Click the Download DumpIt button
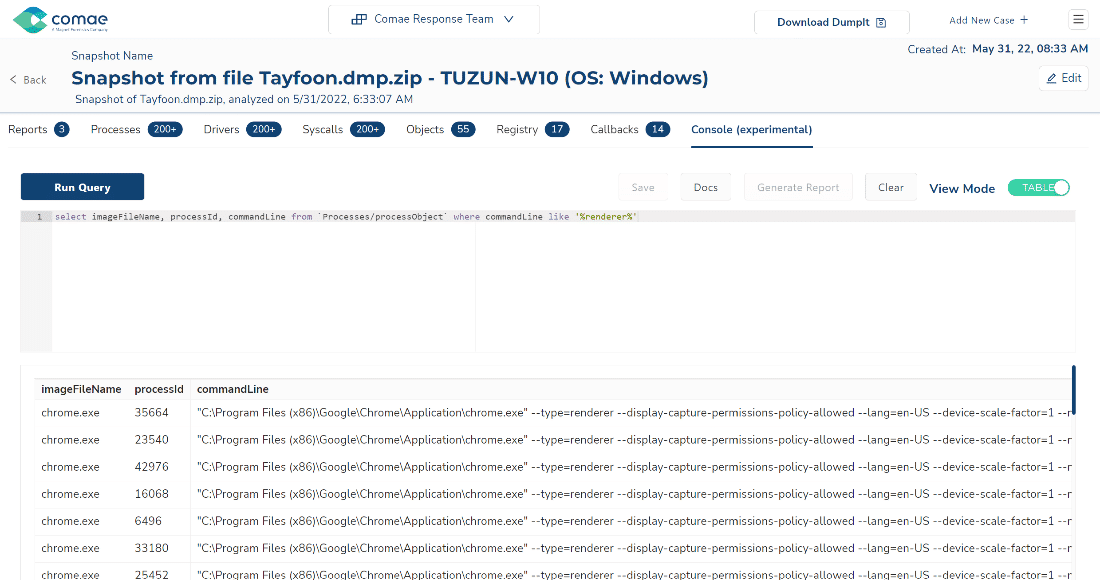This screenshot has width=1100, height=580. pyautogui.click(x=831, y=22)
